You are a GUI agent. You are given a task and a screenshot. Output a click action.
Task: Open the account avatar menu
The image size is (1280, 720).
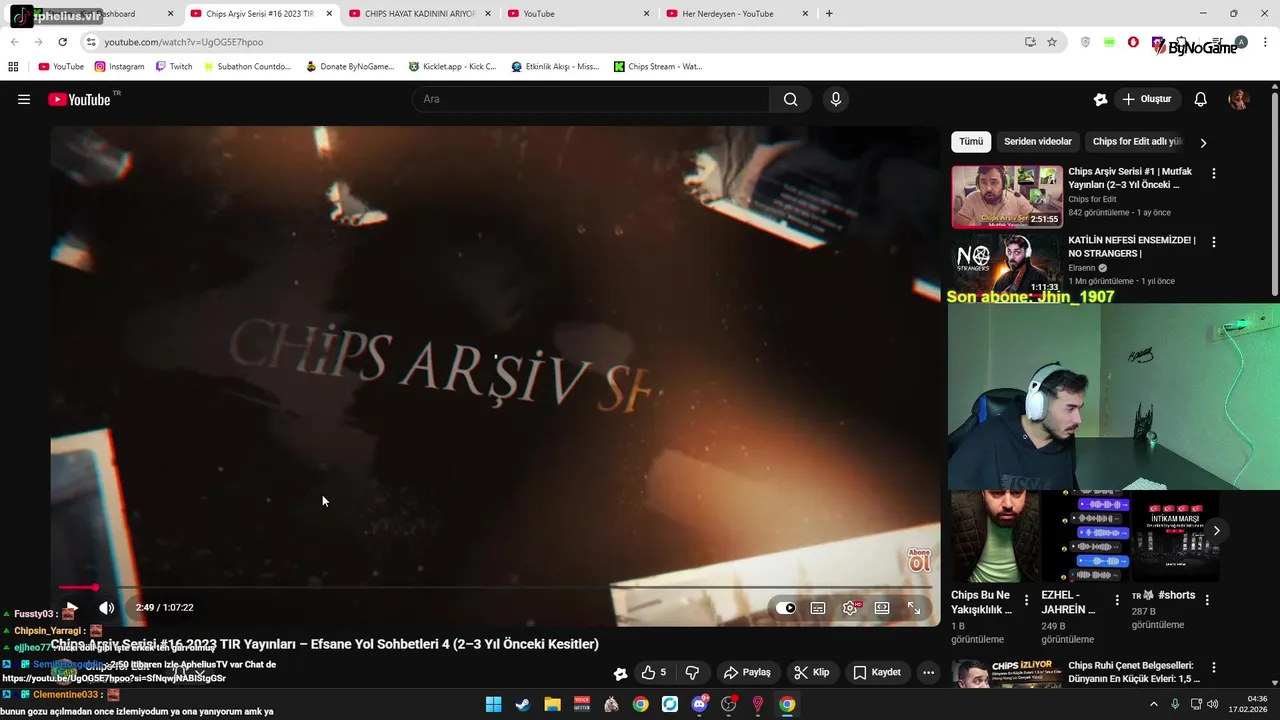click(x=1239, y=99)
